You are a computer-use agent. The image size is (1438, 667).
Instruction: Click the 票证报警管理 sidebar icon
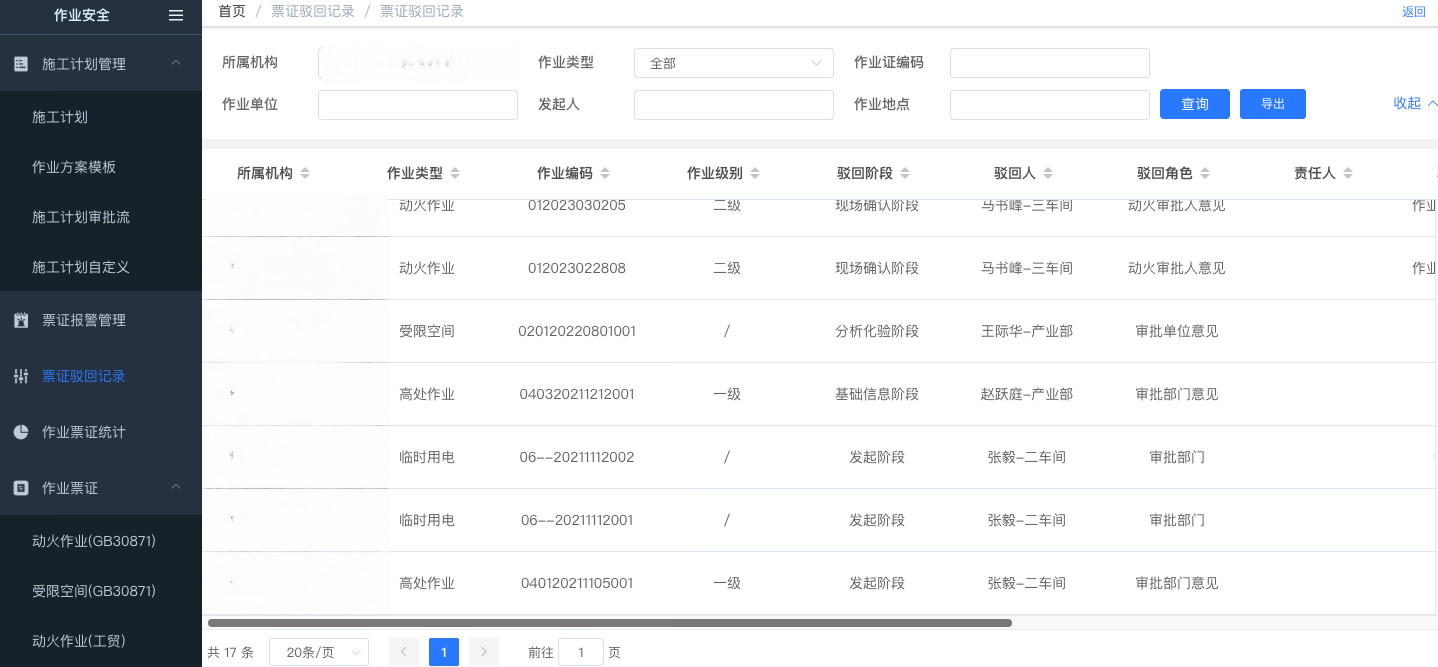click(21, 320)
